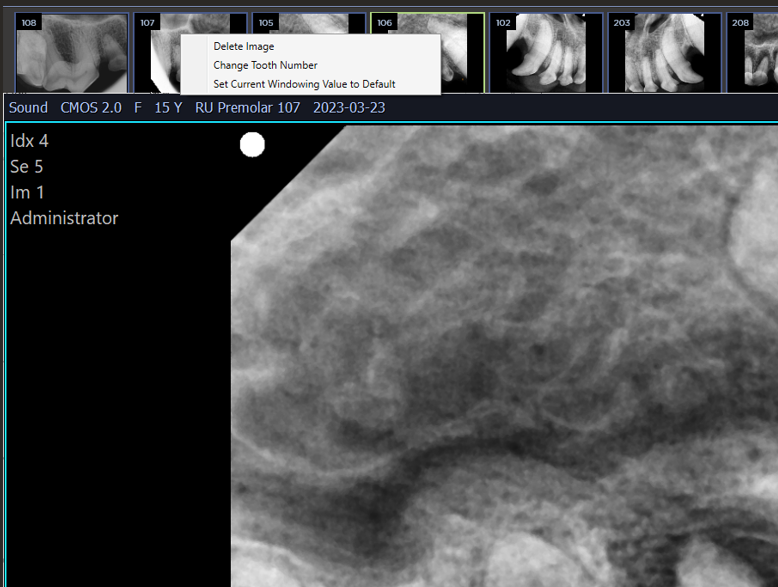Click Set Current Windowing Value to Default

tap(304, 84)
